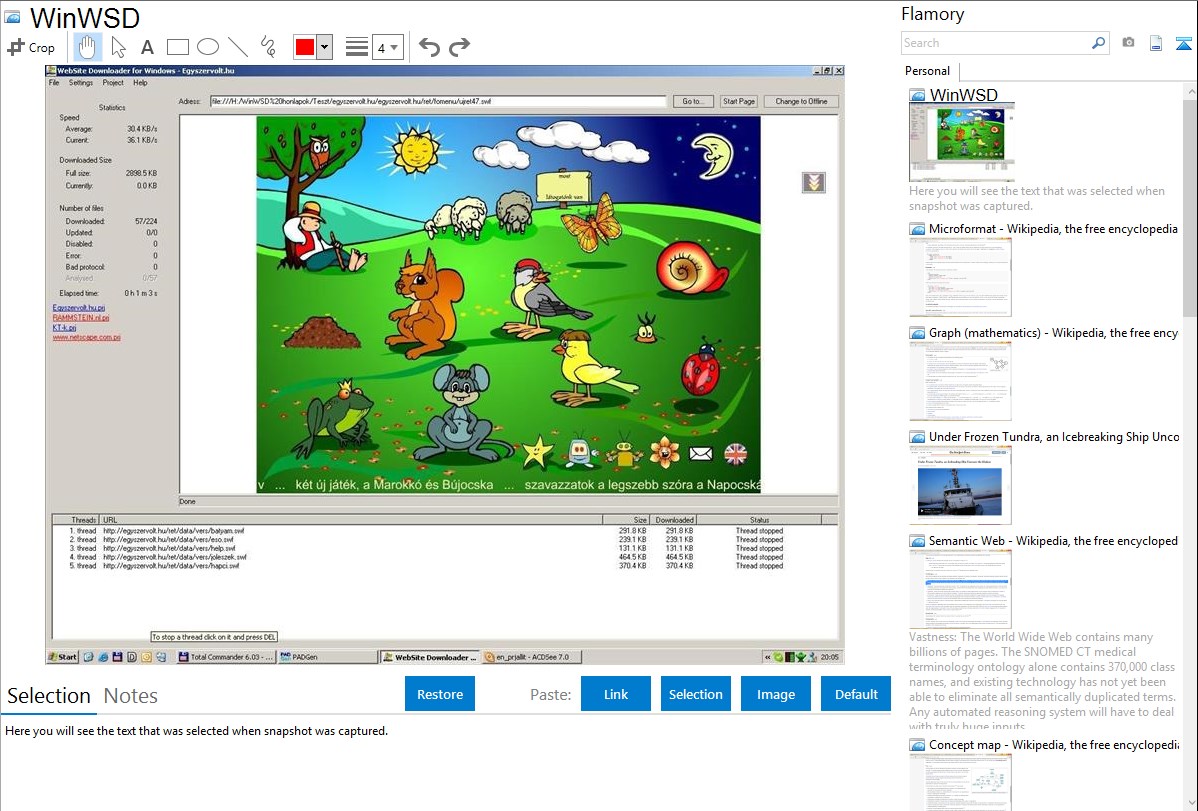
Task: Redo the last undone edit
Action: [x=459, y=47]
